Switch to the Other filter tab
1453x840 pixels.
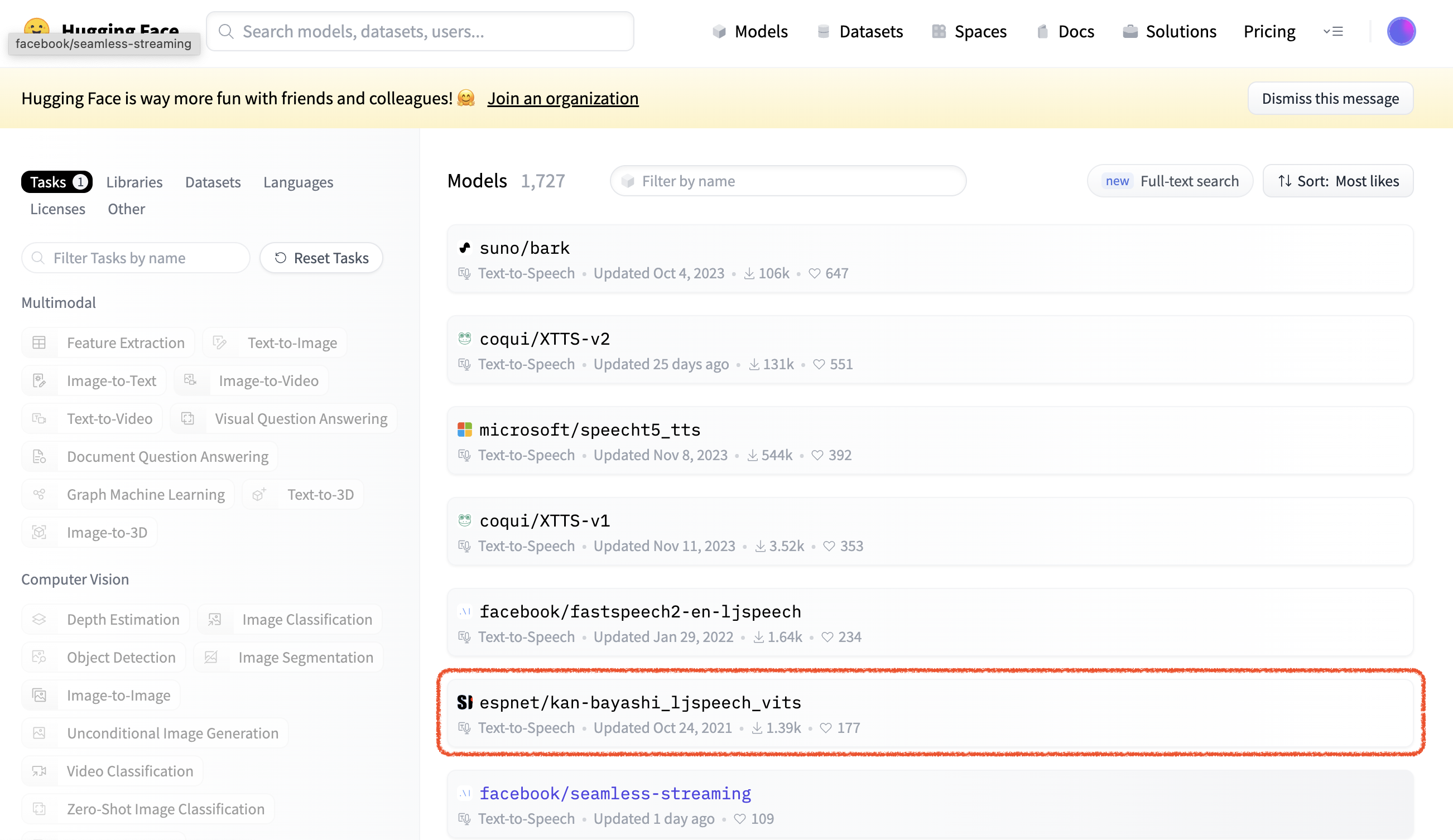pos(126,209)
